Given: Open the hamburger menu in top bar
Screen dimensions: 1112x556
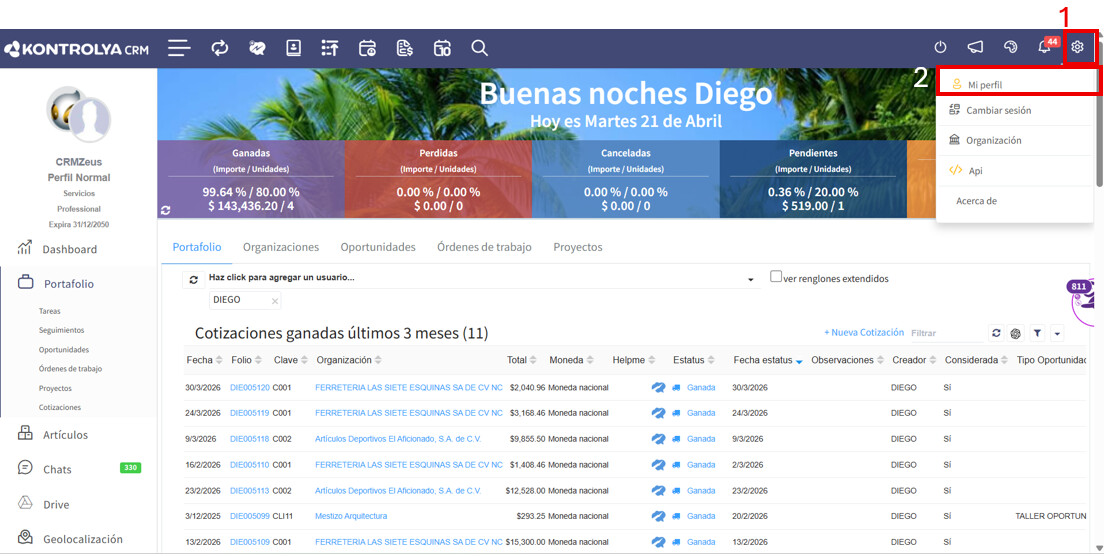Looking at the screenshot, I should pyautogui.click(x=179, y=48).
